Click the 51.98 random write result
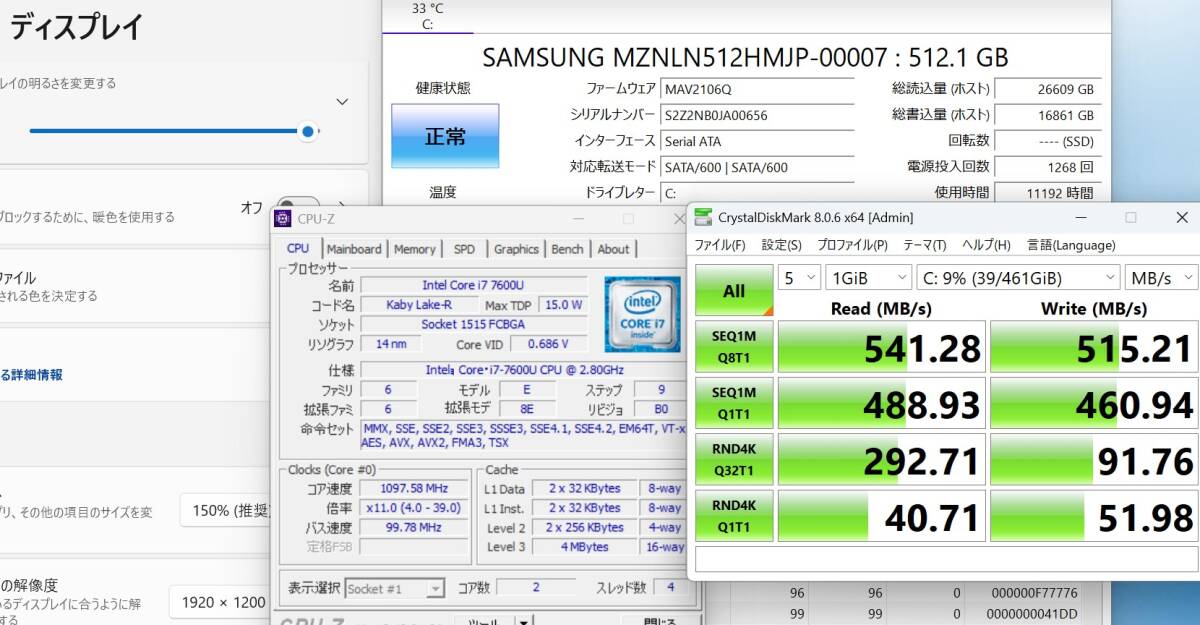 click(x=1093, y=515)
